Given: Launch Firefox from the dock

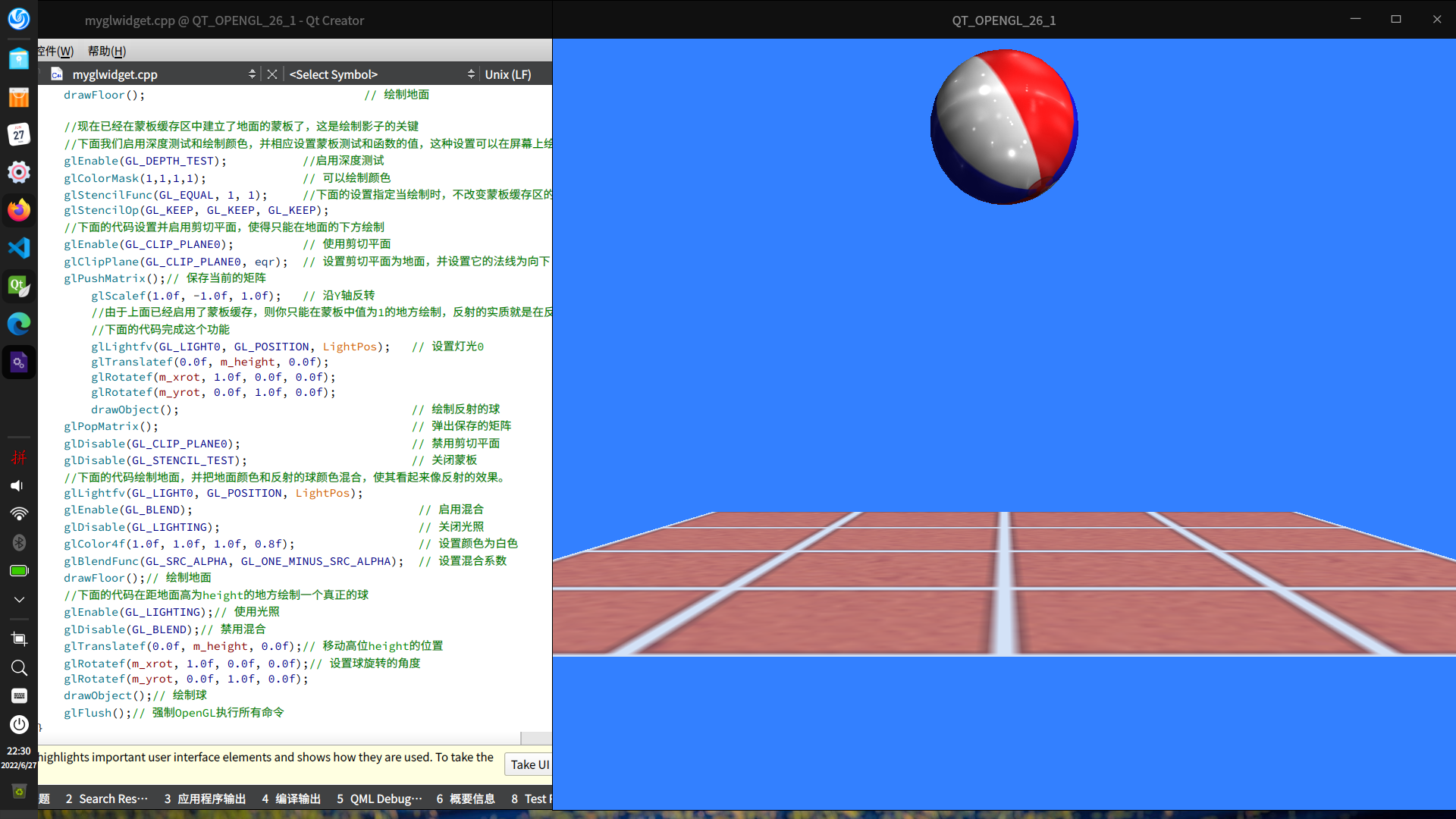Looking at the screenshot, I should tap(19, 210).
